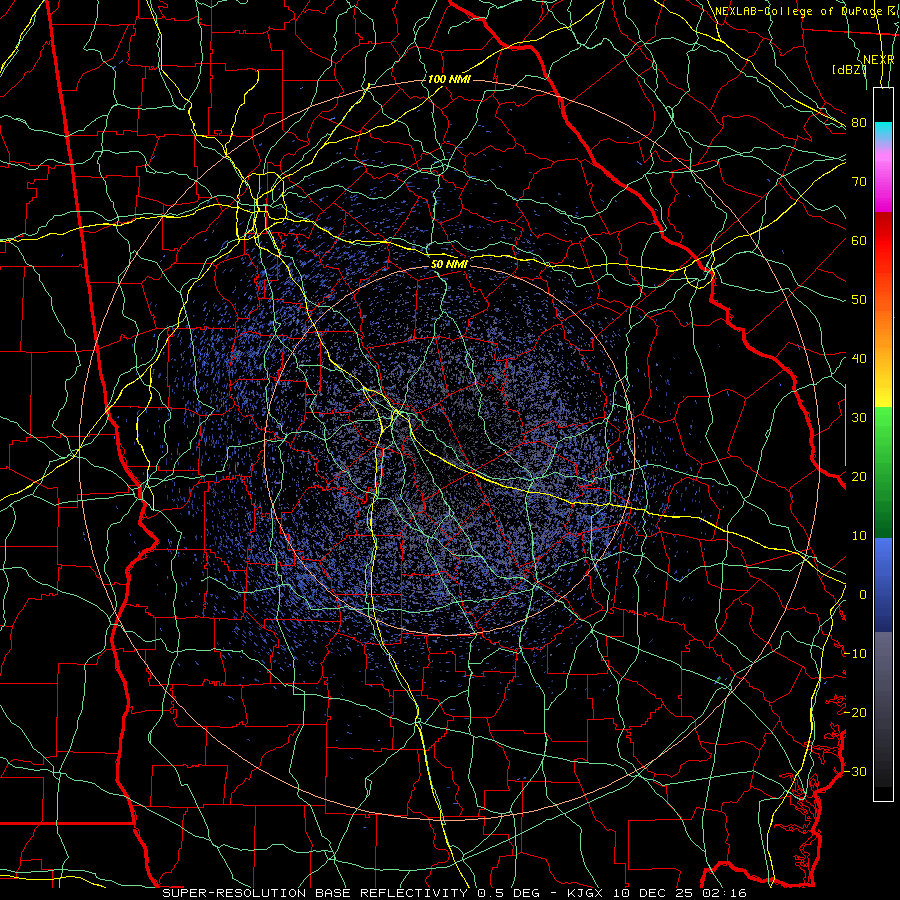Click the 50 value on the dBZ scale
This screenshot has height=900, width=900.
click(859, 300)
